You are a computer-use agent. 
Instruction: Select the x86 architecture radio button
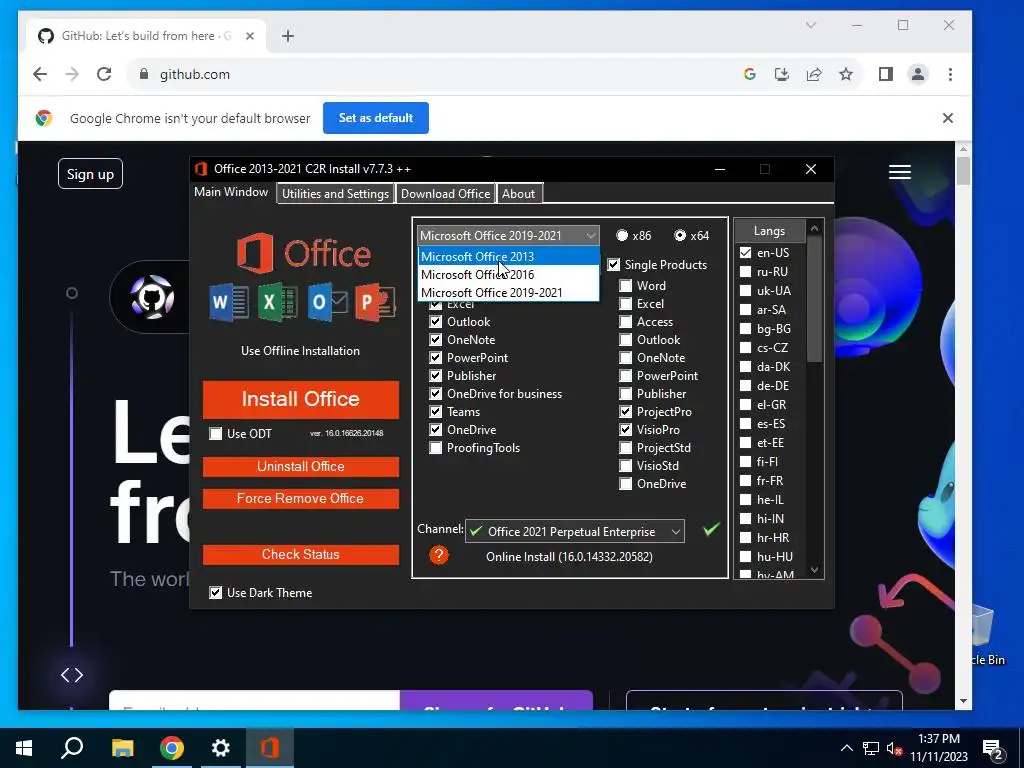tap(622, 235)
